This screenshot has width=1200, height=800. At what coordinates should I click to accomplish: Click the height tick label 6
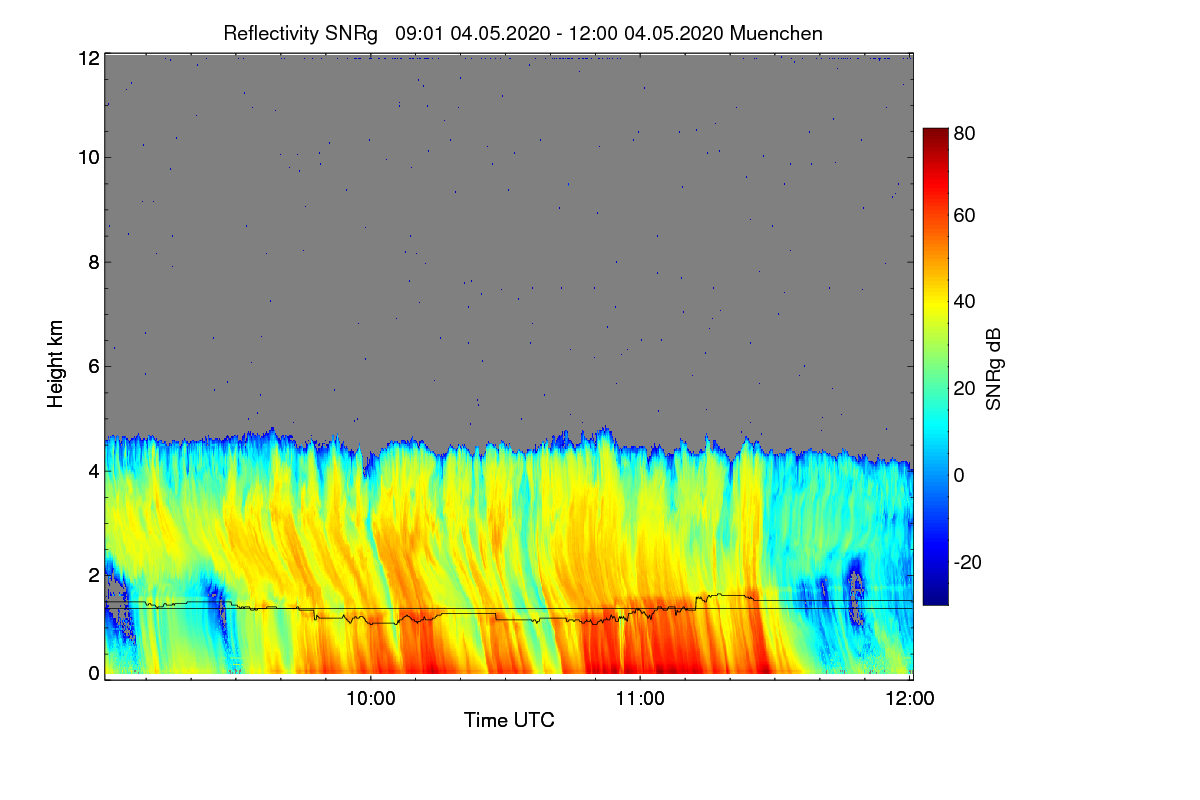[94, 366]
